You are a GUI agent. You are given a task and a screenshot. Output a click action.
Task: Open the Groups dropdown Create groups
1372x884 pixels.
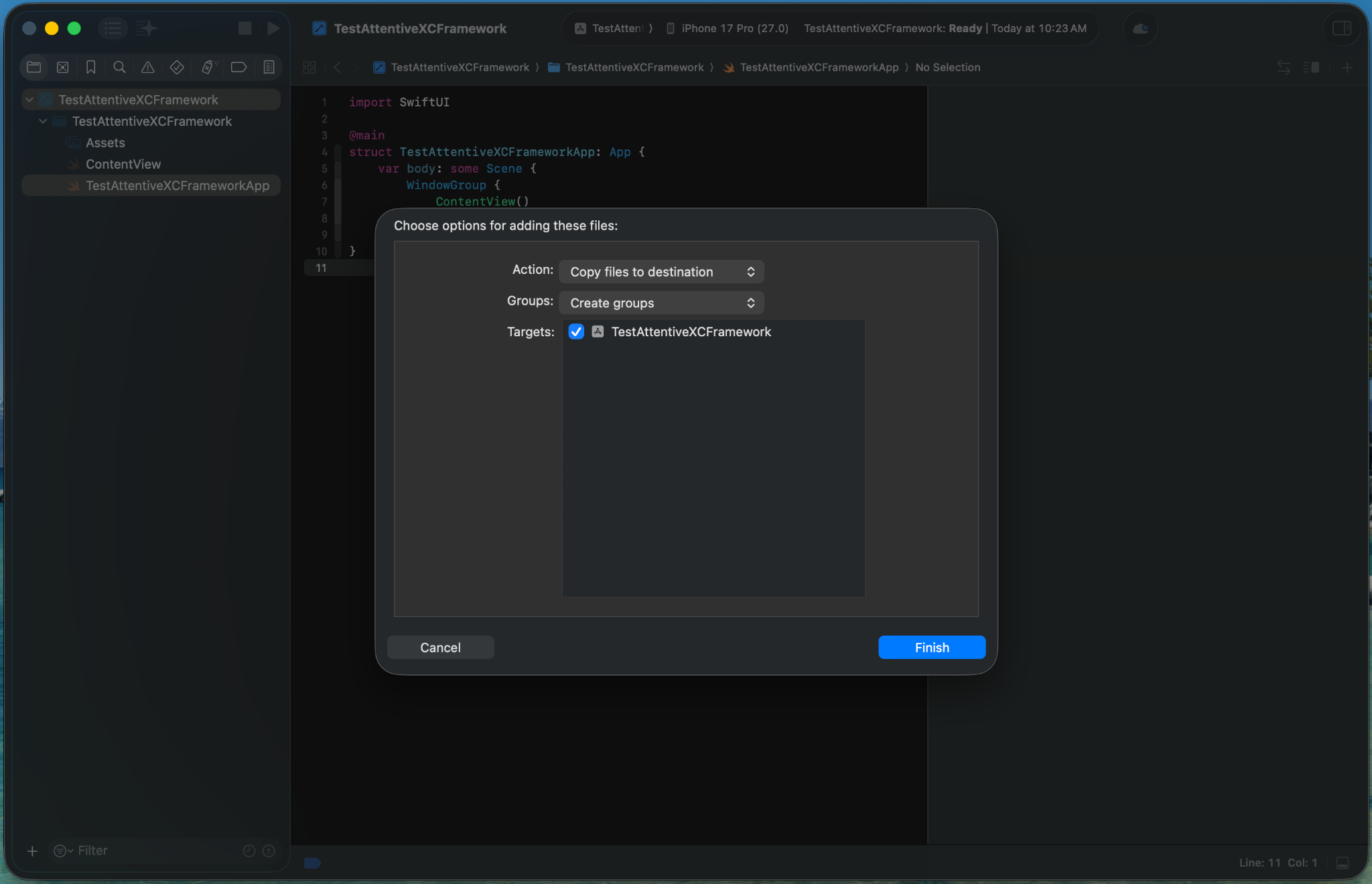tap(661, 303)
